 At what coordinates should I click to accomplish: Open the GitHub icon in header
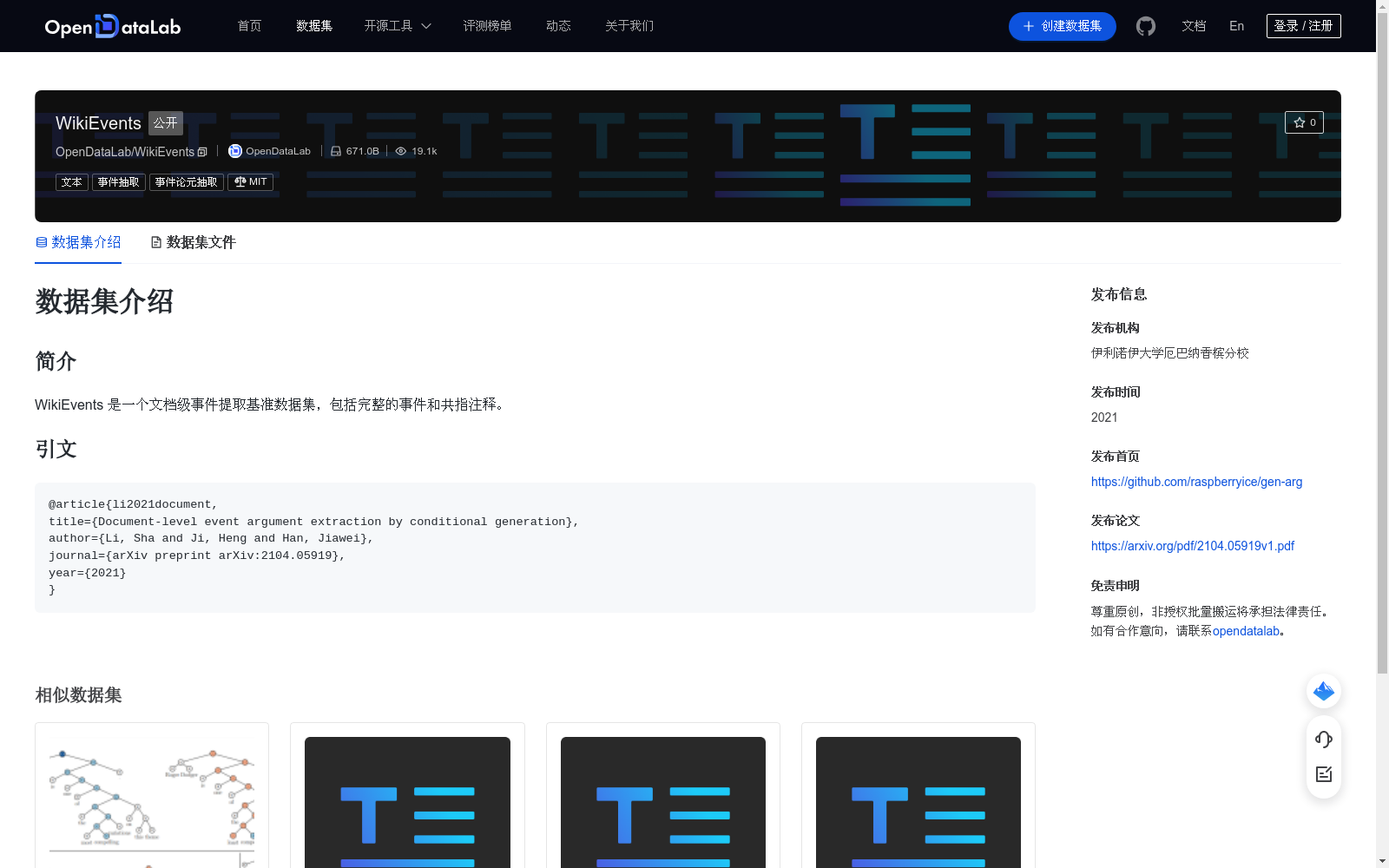click(x=1146, y=26)
